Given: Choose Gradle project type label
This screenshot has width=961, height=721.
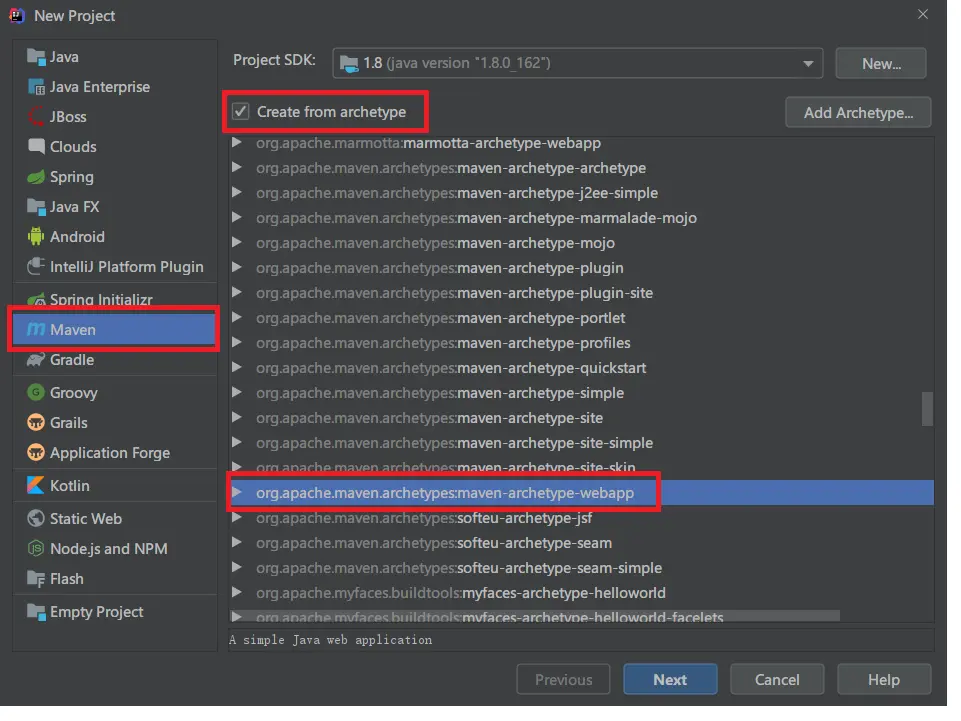Looking at the screenshot, I should pyautogui.click(x=72, y=361).
